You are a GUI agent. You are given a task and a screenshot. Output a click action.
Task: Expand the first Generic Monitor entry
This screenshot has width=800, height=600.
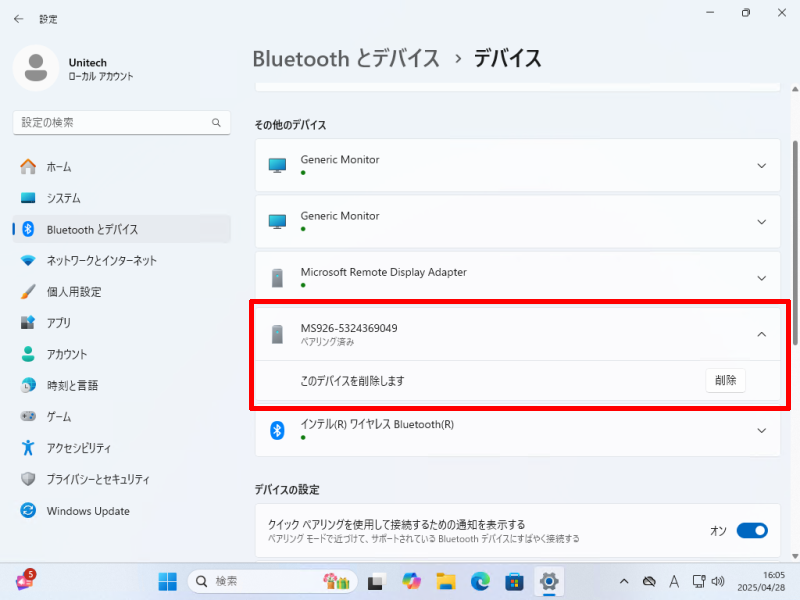coord(761,166)
